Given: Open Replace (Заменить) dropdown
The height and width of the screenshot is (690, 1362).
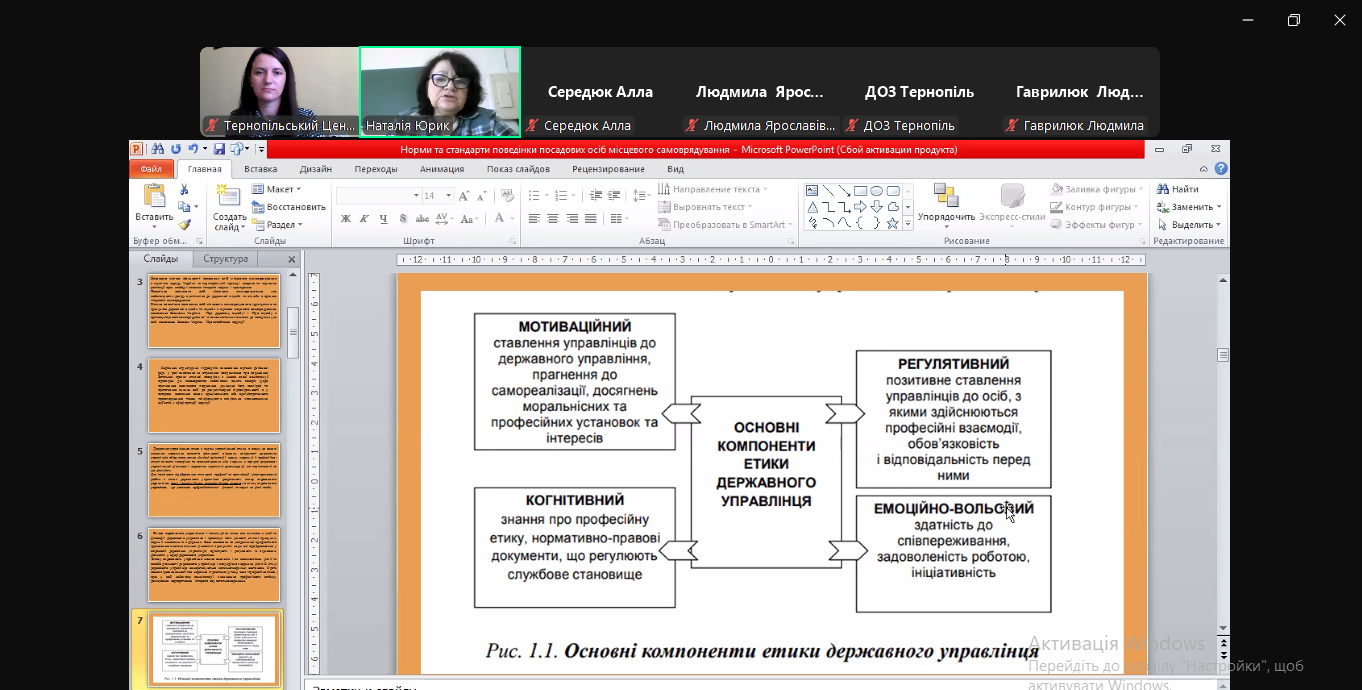Looking at the screenshot, I should 1189,207.
